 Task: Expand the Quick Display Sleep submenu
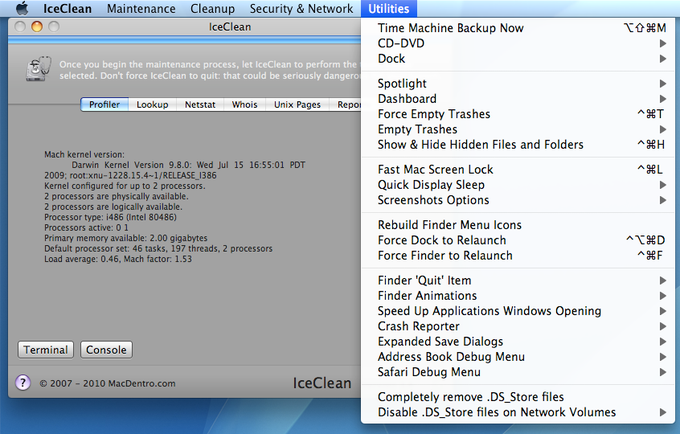click(x=519, y=185)
